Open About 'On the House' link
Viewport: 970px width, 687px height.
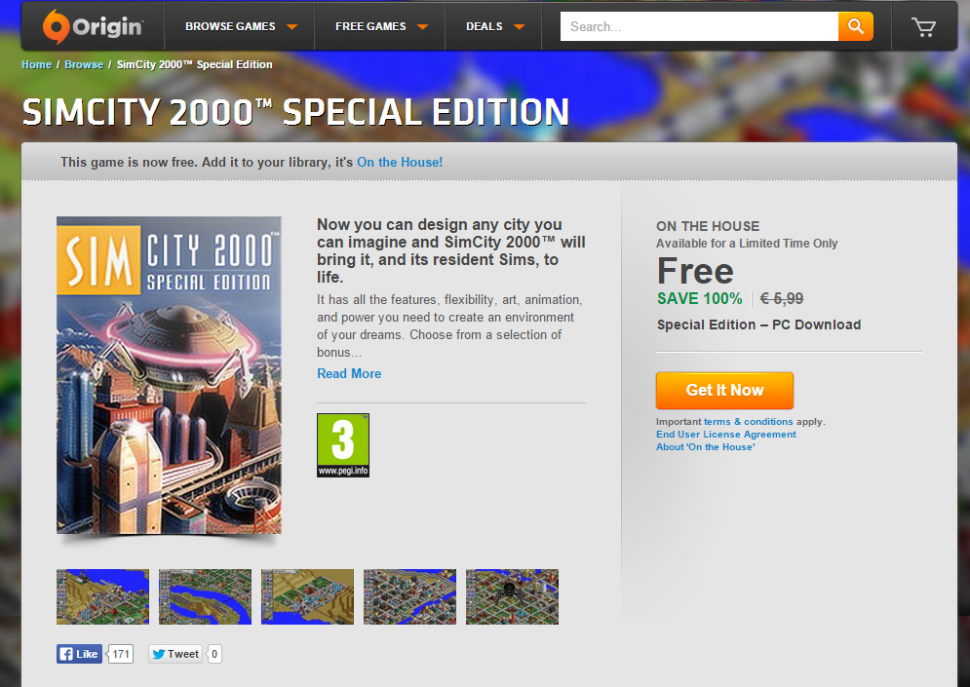[x=705, y=447]
